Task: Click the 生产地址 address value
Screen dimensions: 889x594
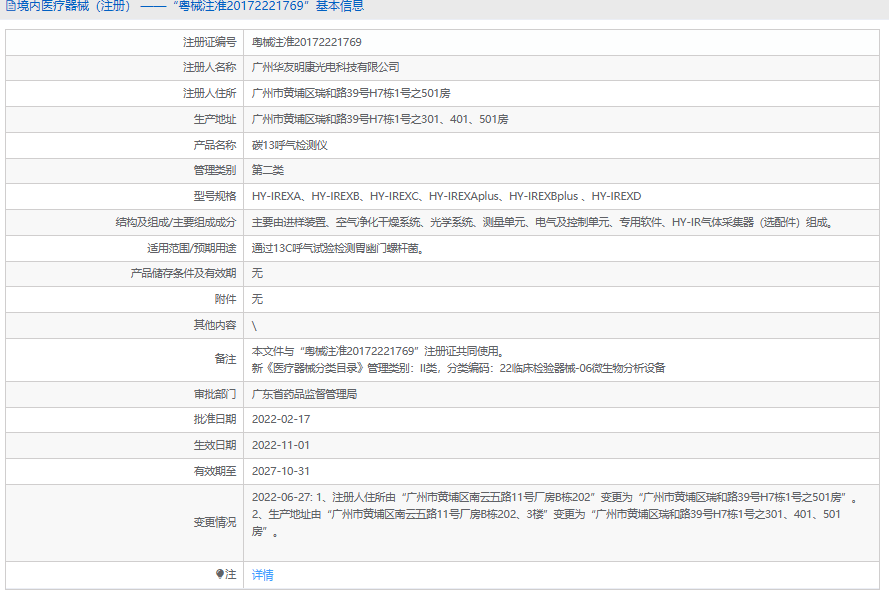Action: [380, 119]
